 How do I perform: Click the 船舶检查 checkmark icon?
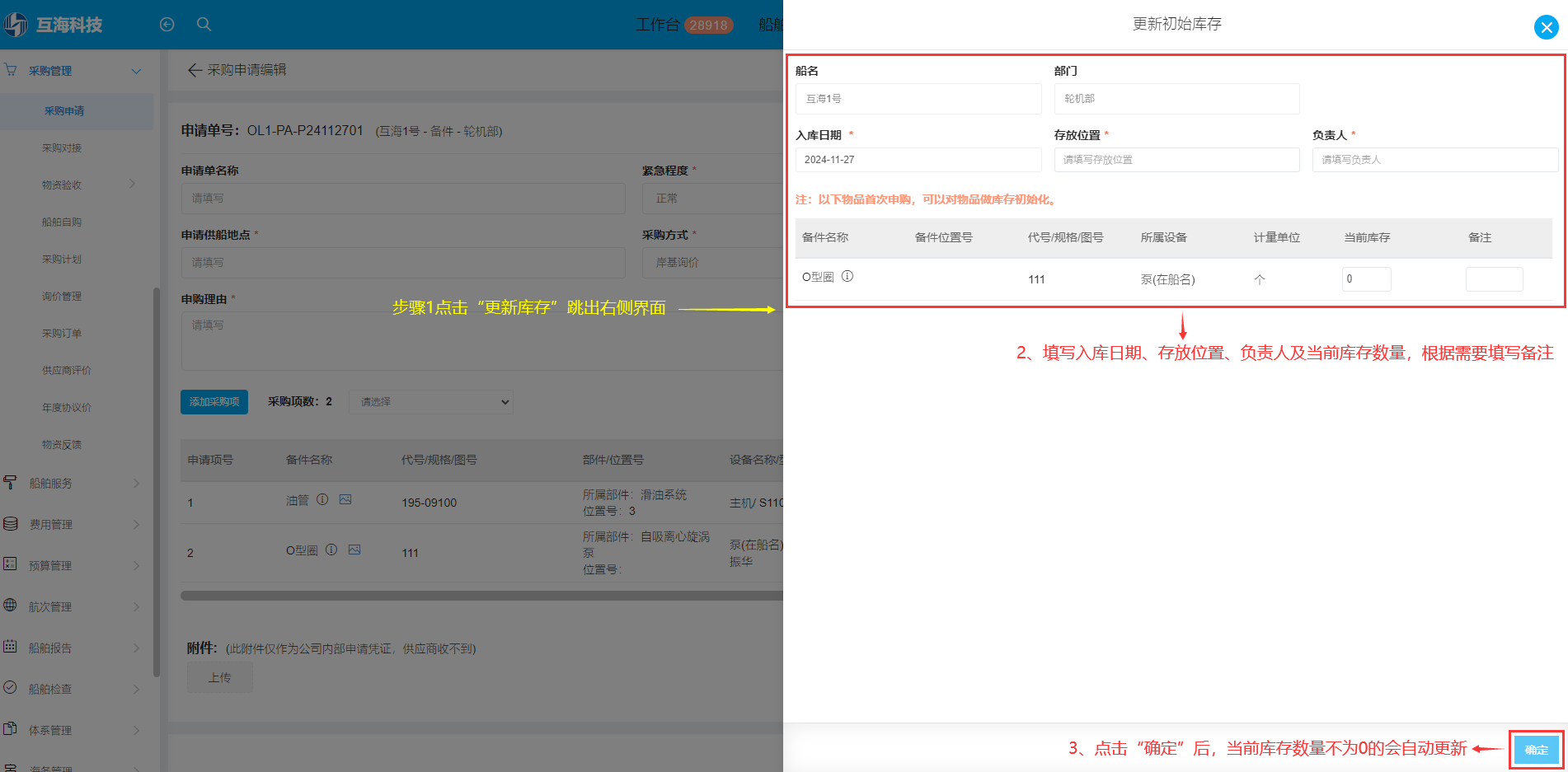click(x=10, y=688)
